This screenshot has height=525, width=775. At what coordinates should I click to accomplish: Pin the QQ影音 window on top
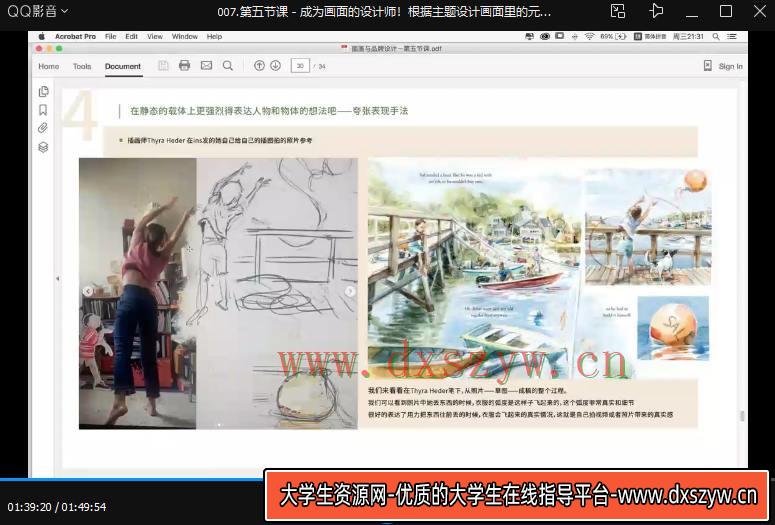pos(655,11)
